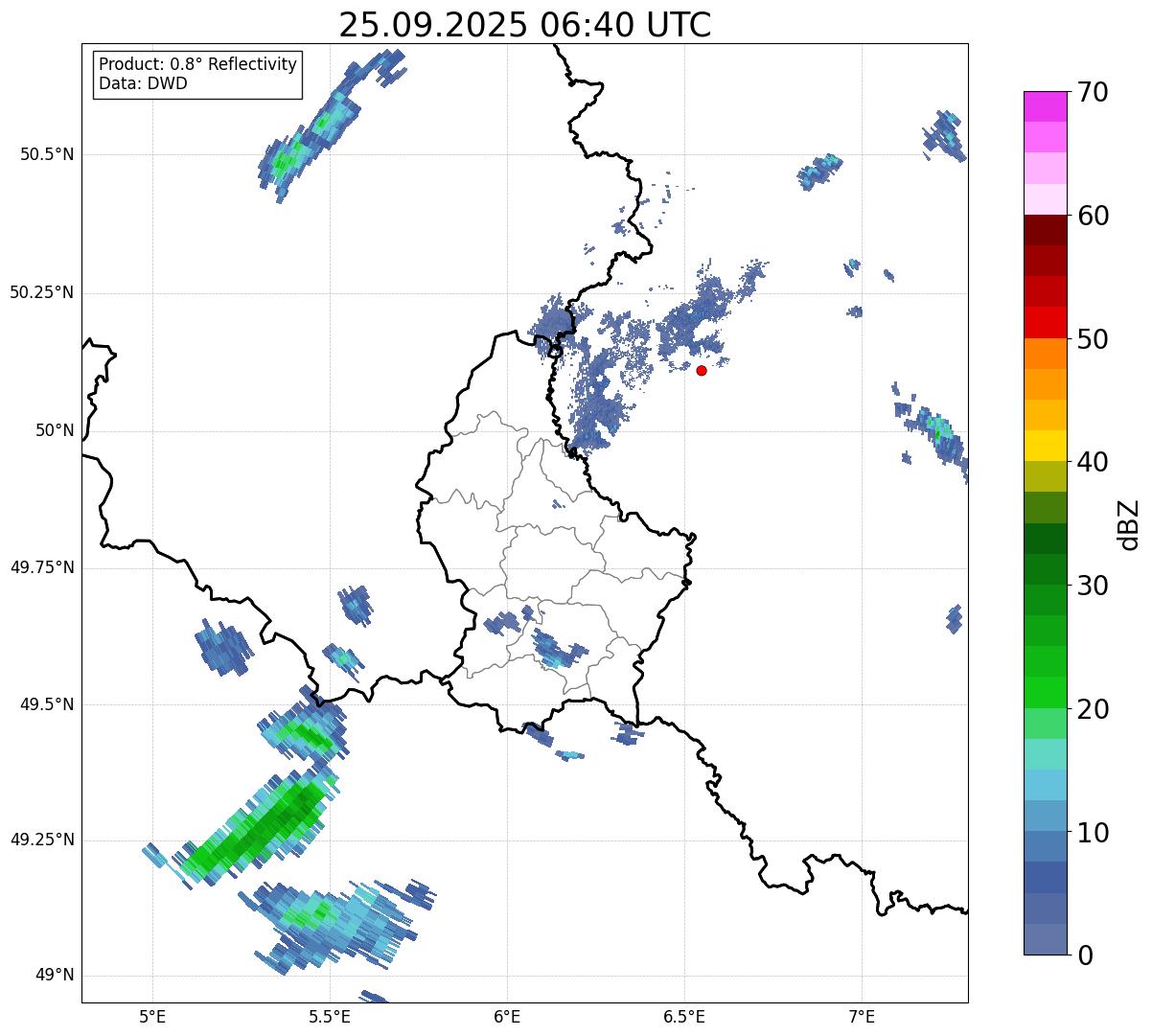Pick the turquoise swatch between 10 and 20
The width and height of the screenshot is (1152, 1036).
click(1045, 754)
